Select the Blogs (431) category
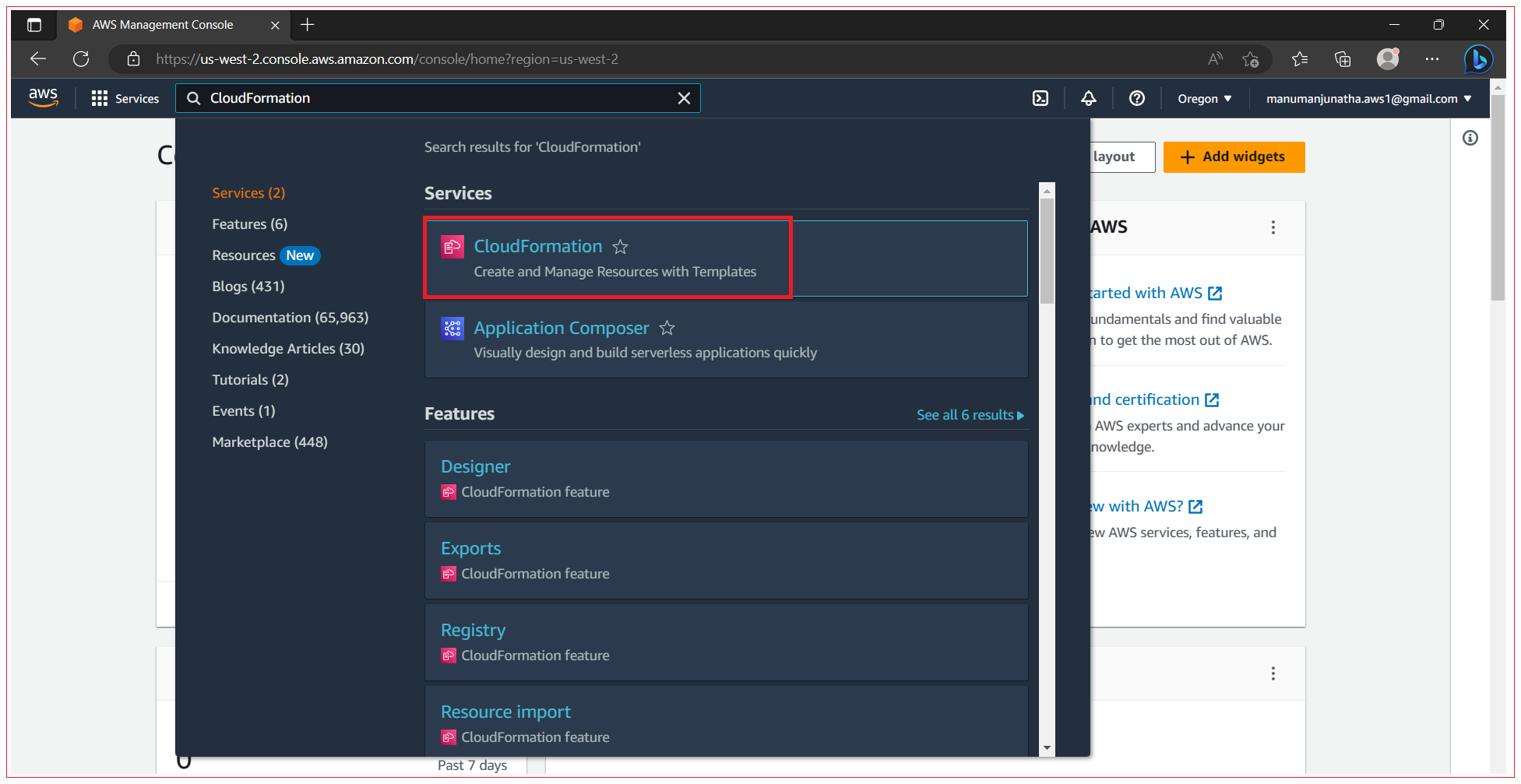Viewport: 1521px width, 784px height. pyautogui.click(x=248, y=287)
